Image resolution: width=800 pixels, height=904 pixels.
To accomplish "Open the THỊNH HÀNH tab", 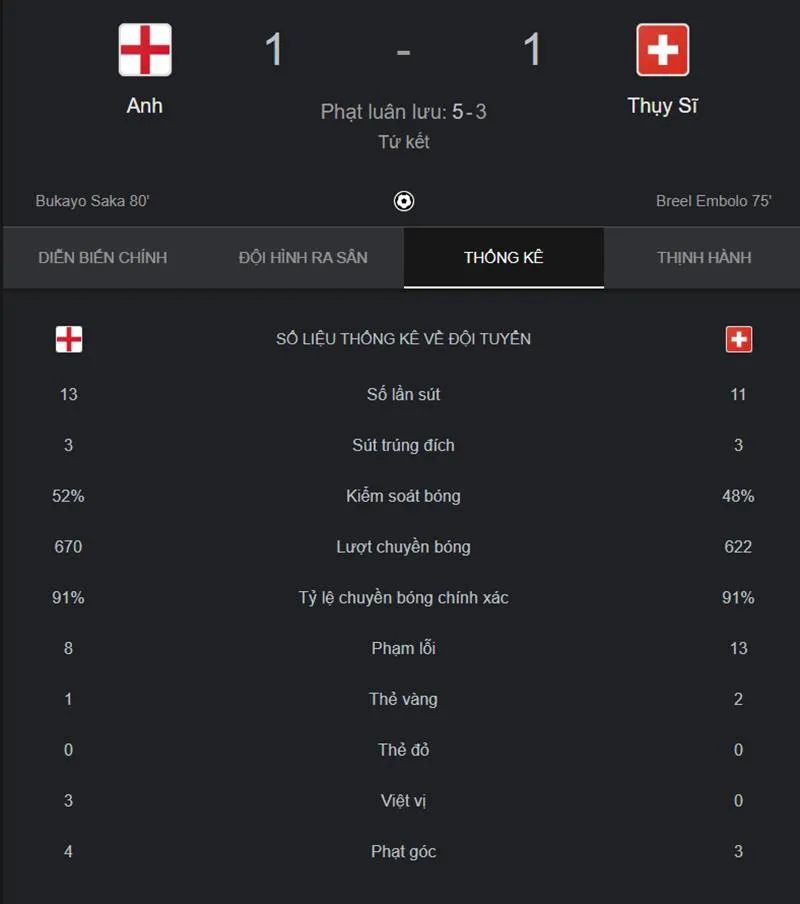I will 704,258.
